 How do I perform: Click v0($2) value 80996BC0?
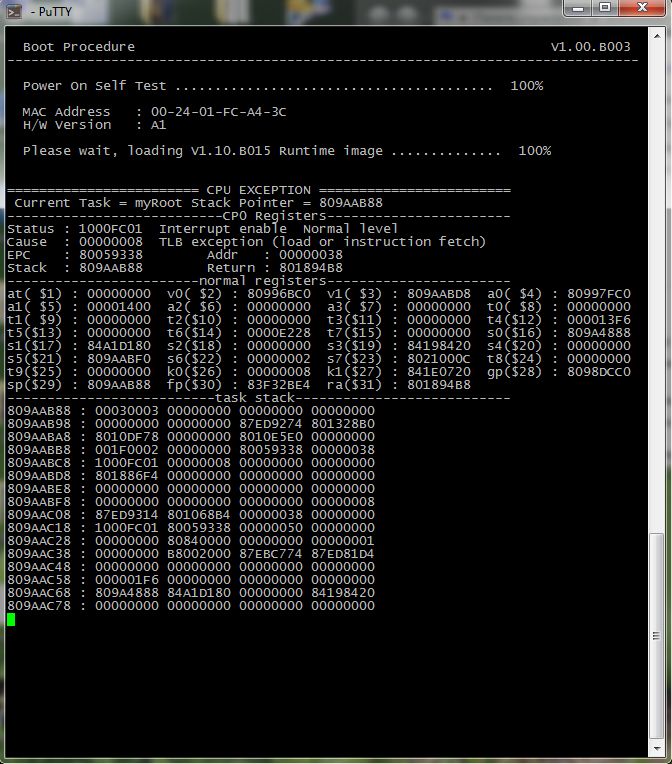point(279,294)
